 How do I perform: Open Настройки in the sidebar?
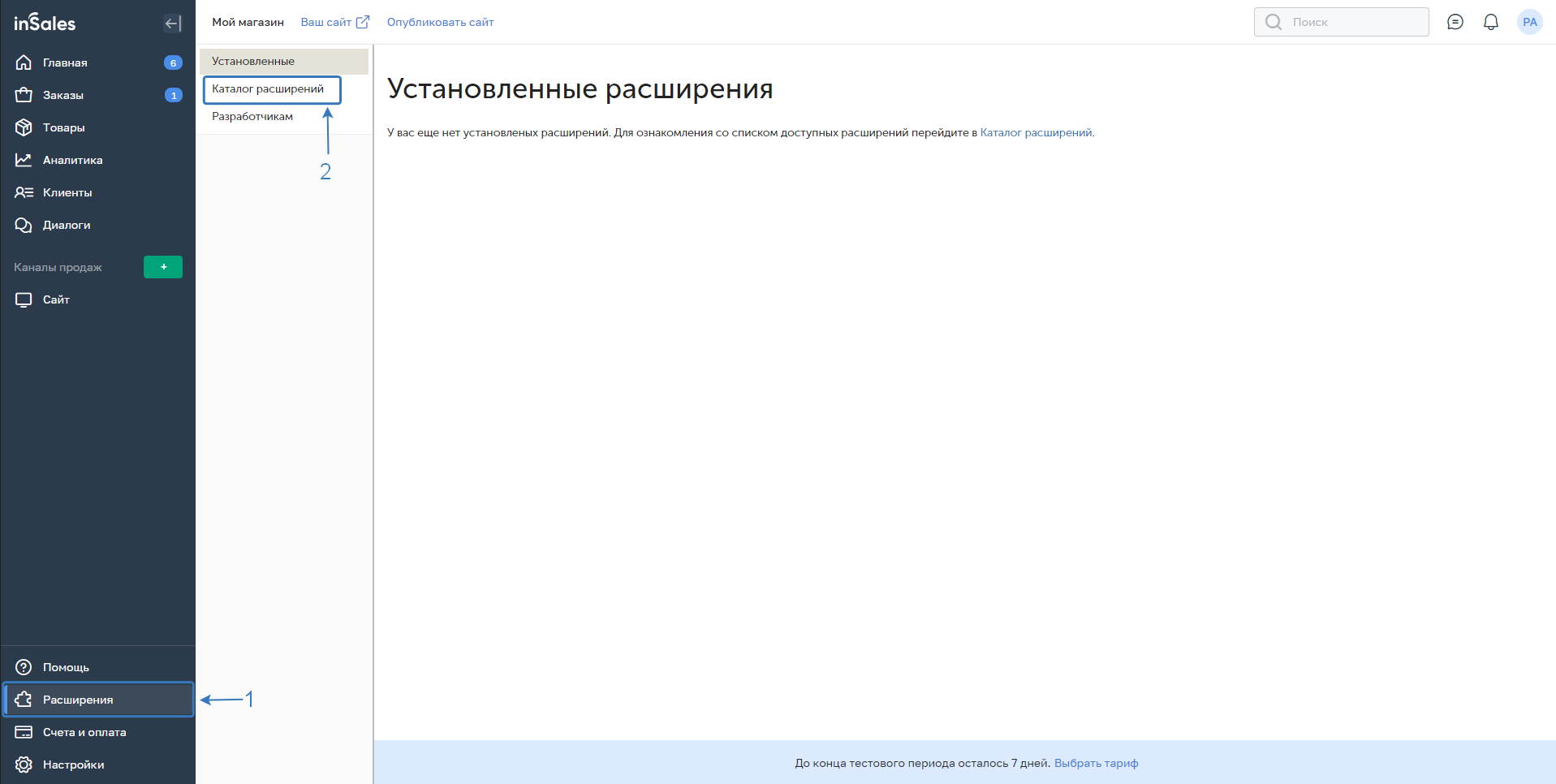pos(98,765)
